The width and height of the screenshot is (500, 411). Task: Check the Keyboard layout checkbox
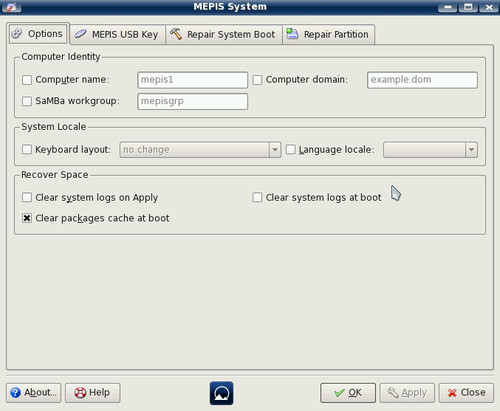[27, 149]
